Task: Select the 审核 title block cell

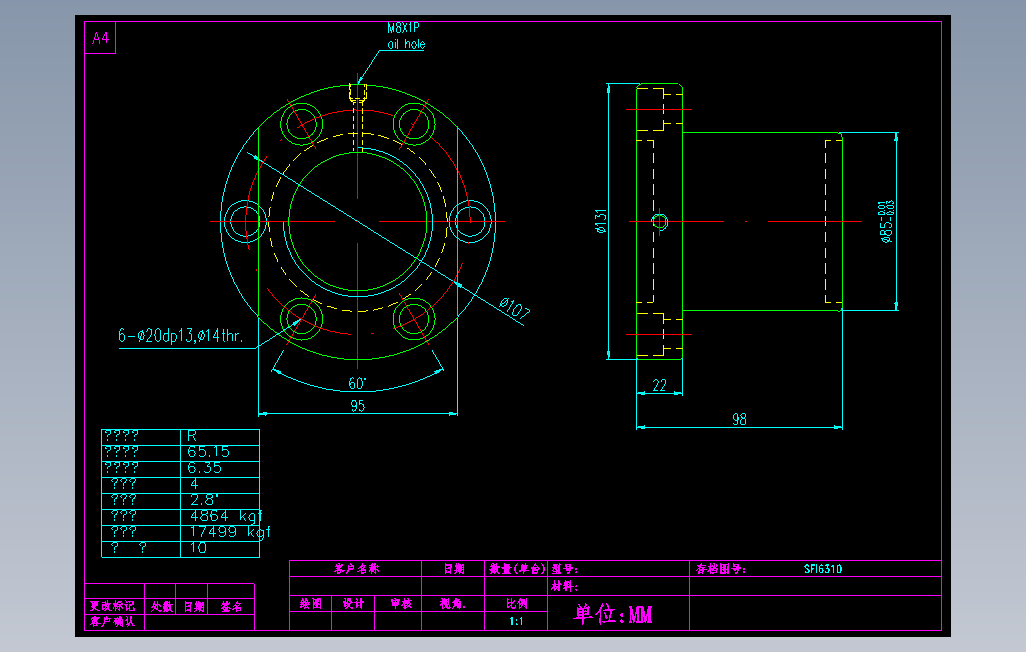Action: [x=401, y=604]
